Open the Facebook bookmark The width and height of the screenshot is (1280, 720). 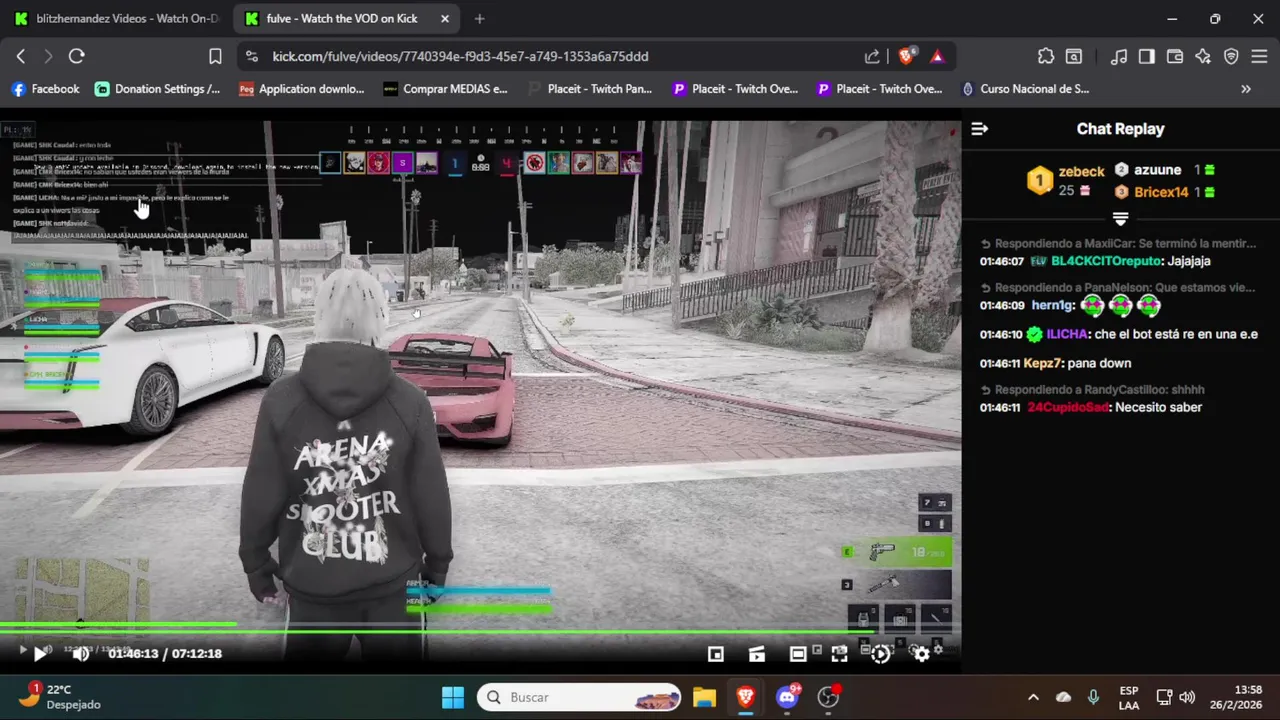pyautogui.click(x=45, y=89)
